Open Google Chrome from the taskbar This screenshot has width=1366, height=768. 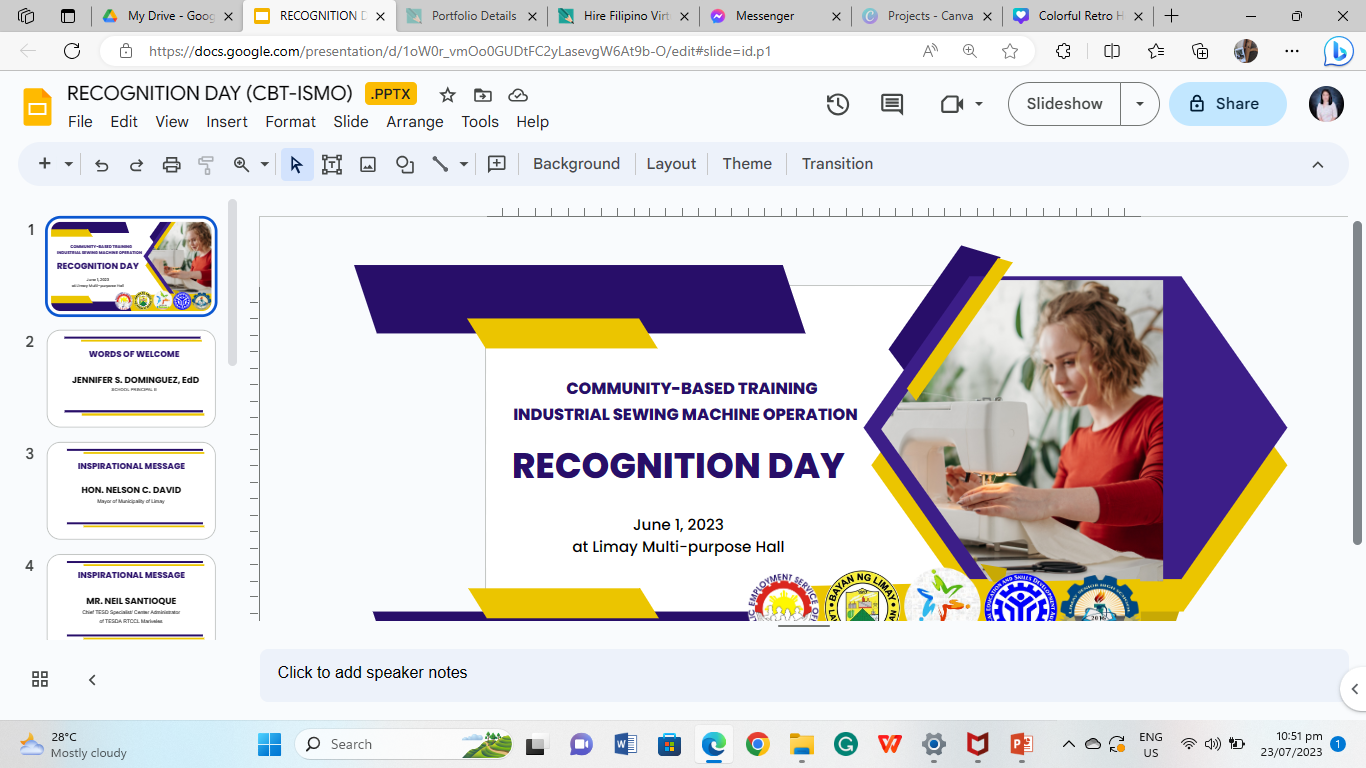click(757, 744)
